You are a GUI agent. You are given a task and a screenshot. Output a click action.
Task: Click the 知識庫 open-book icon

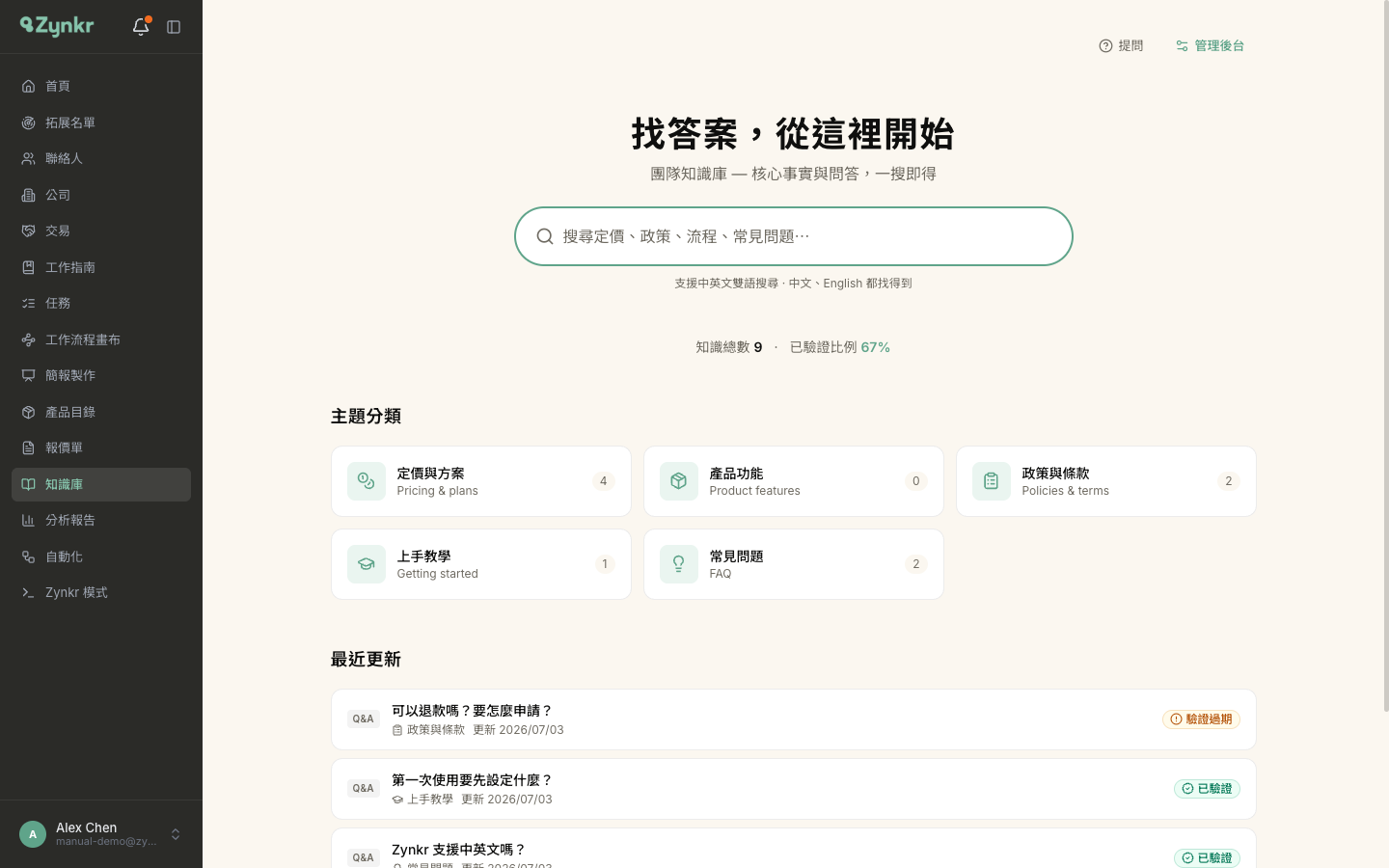coord(29,484)
